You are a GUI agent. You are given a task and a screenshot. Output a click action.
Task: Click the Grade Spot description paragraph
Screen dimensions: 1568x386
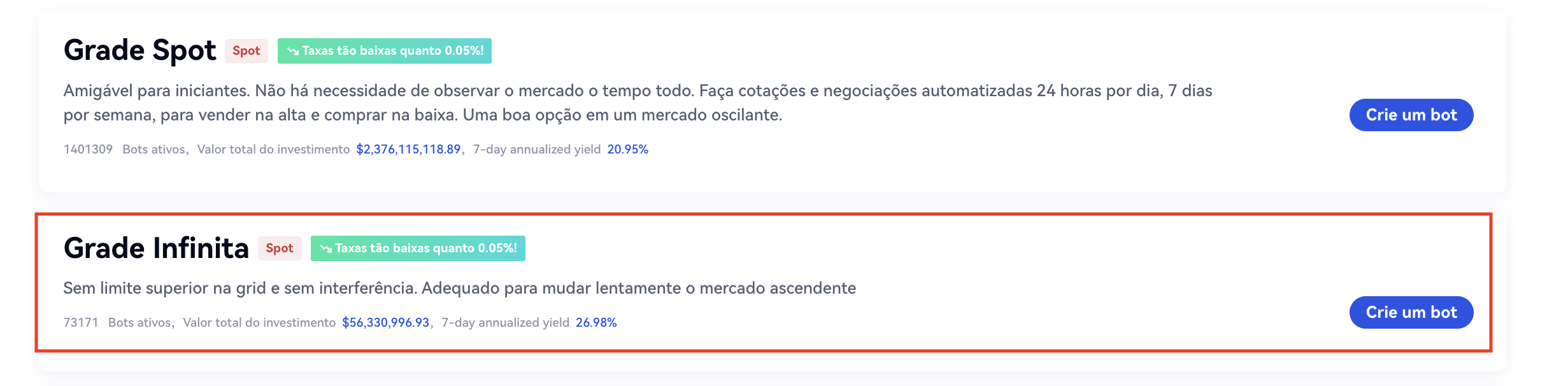tap(637, 103)
